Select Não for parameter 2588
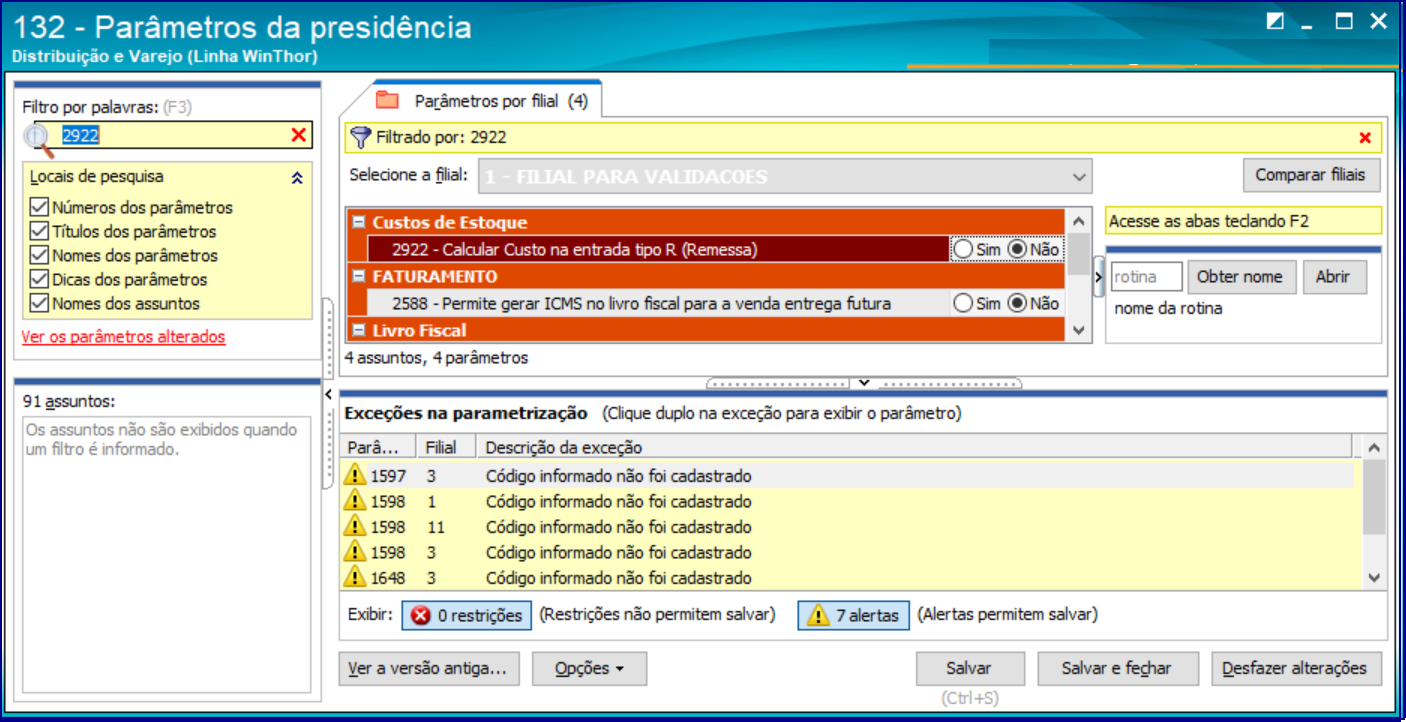The height and width of the screenshot is (722, 1406). pos(1018,303)
